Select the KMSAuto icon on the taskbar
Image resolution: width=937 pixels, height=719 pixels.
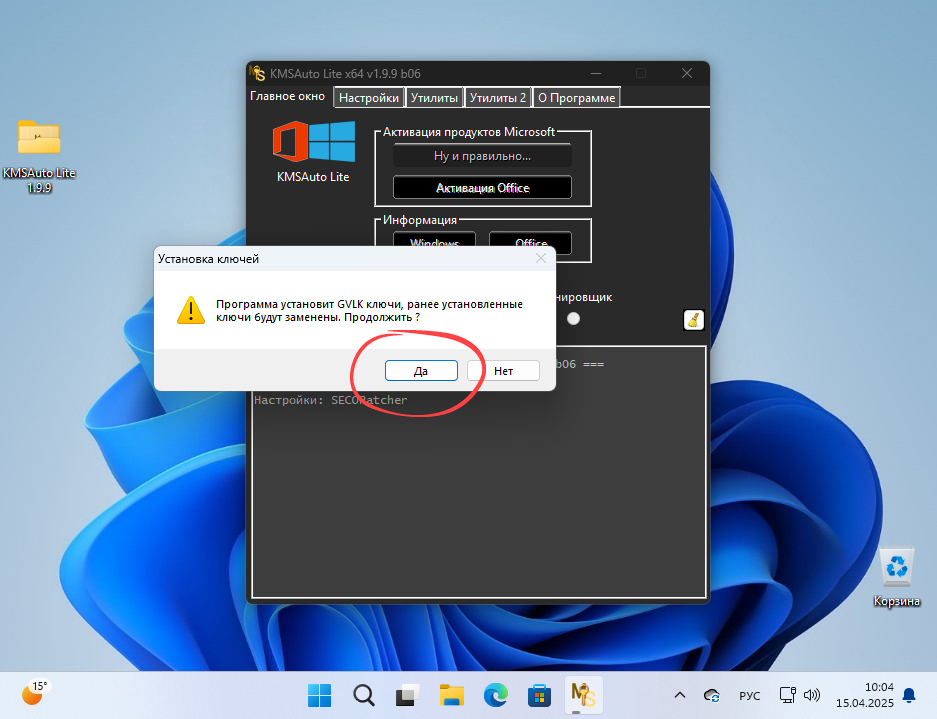[583, 695]
